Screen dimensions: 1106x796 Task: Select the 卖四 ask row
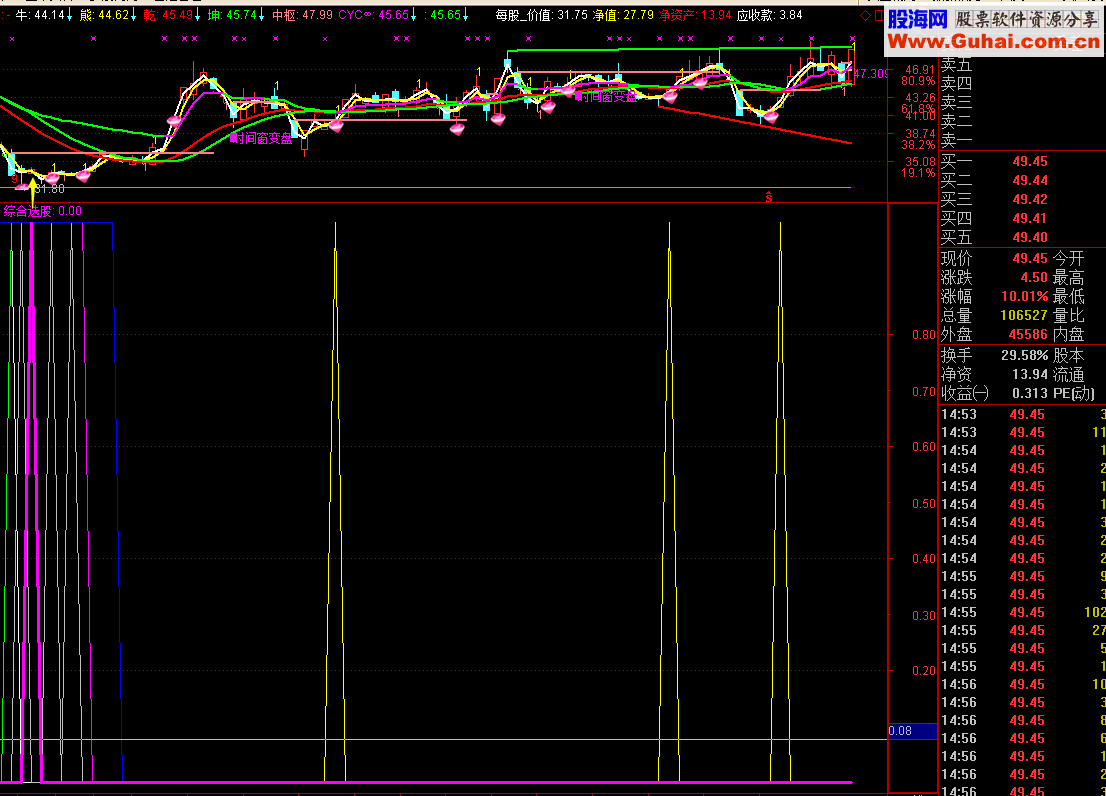click(x=1023, y=83)
